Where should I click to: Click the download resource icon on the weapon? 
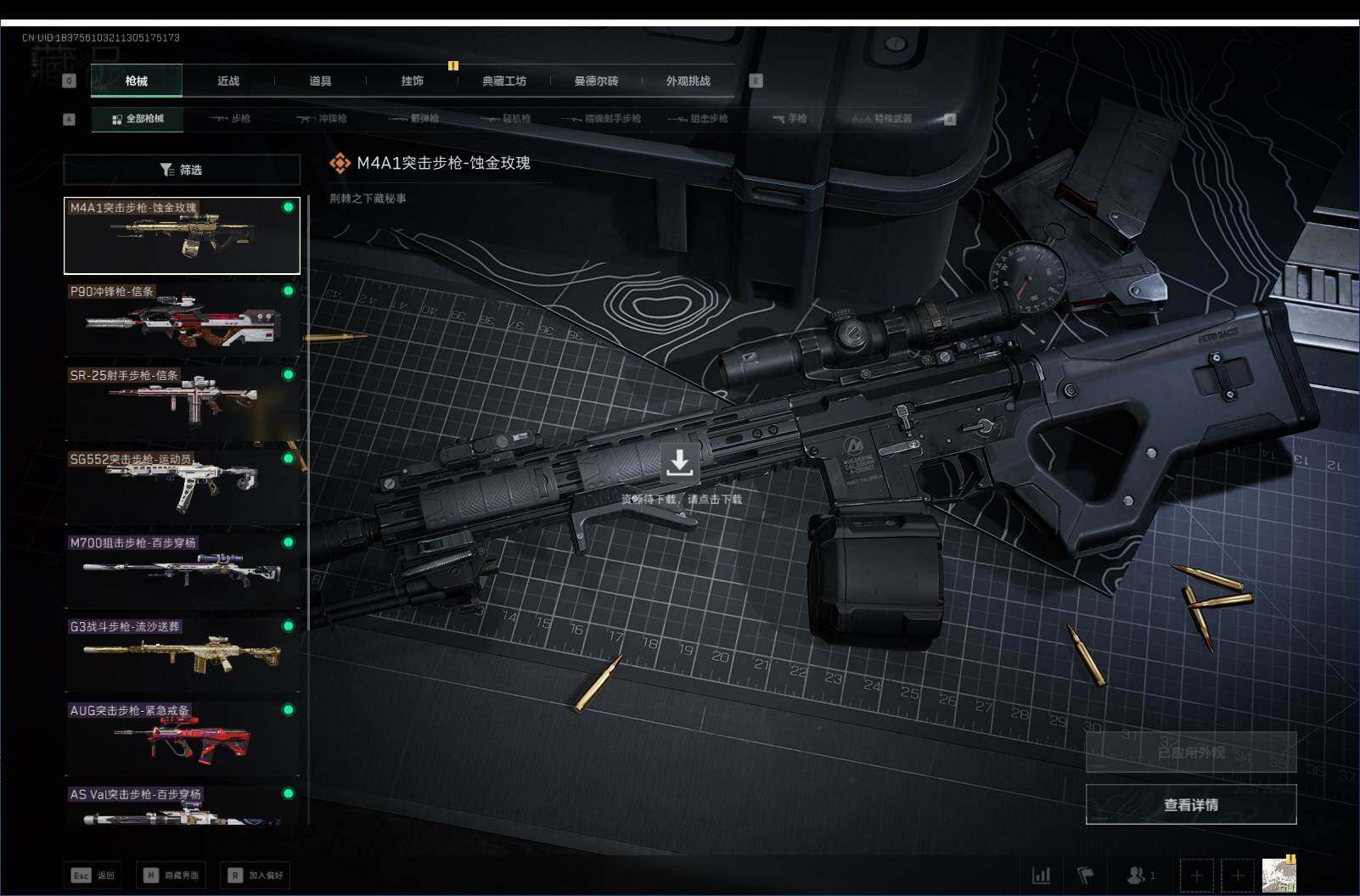(x=679, y=464)
